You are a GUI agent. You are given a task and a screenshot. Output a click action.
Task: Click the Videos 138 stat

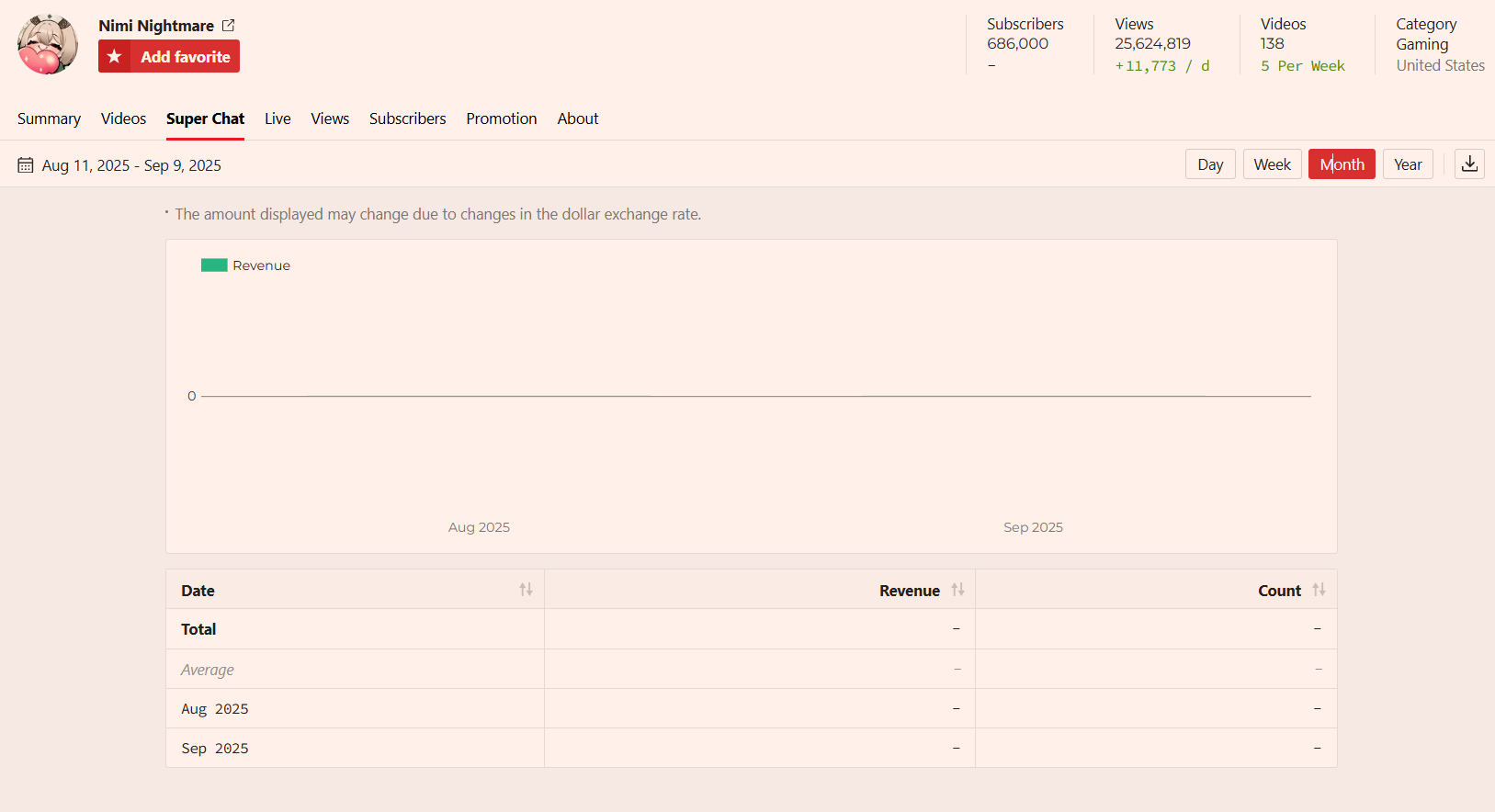1283,34
